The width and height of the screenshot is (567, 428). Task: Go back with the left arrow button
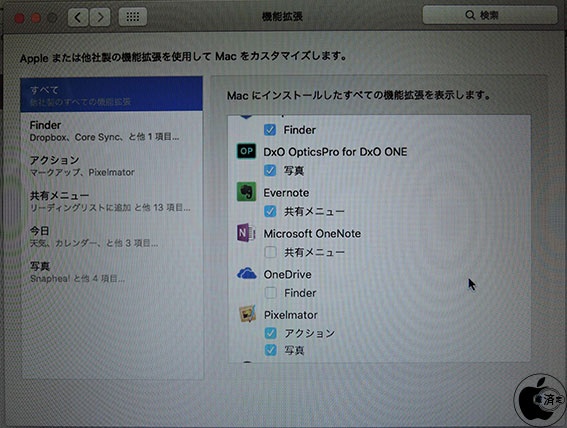pyautogui.click(x=78, y=17)
